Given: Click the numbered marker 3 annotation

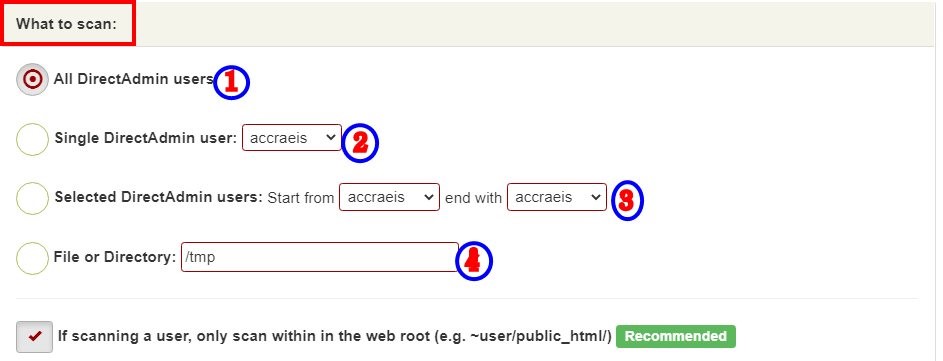Looking at the screenshot, I should pos(627,201).
